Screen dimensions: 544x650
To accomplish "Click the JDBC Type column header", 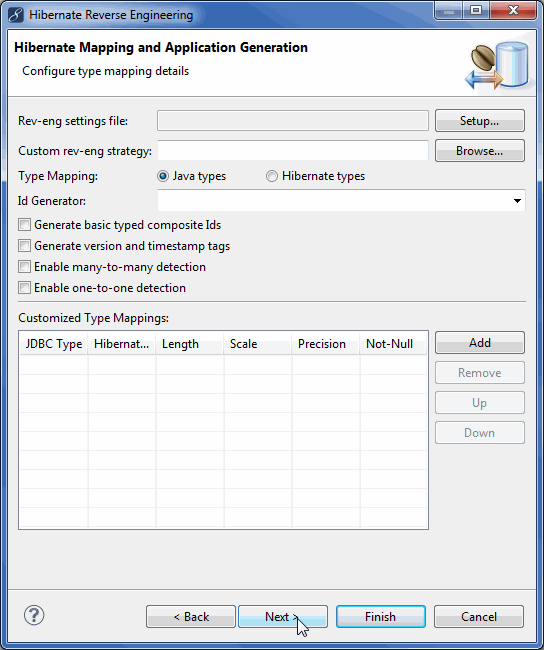I will (54, 344).
